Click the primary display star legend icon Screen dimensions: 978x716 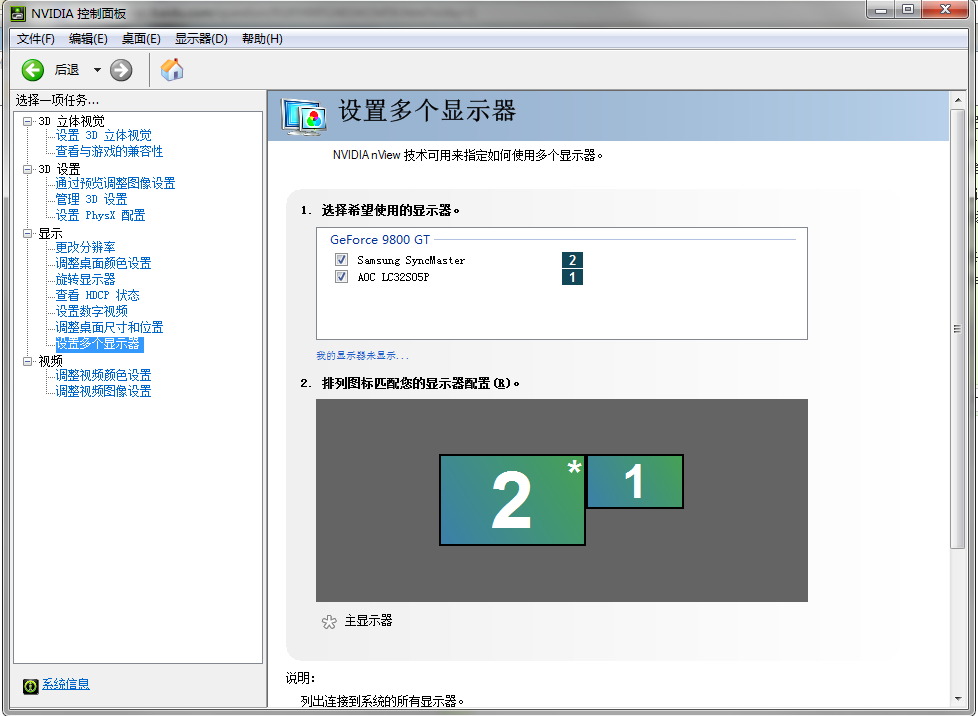pos(329,622)
